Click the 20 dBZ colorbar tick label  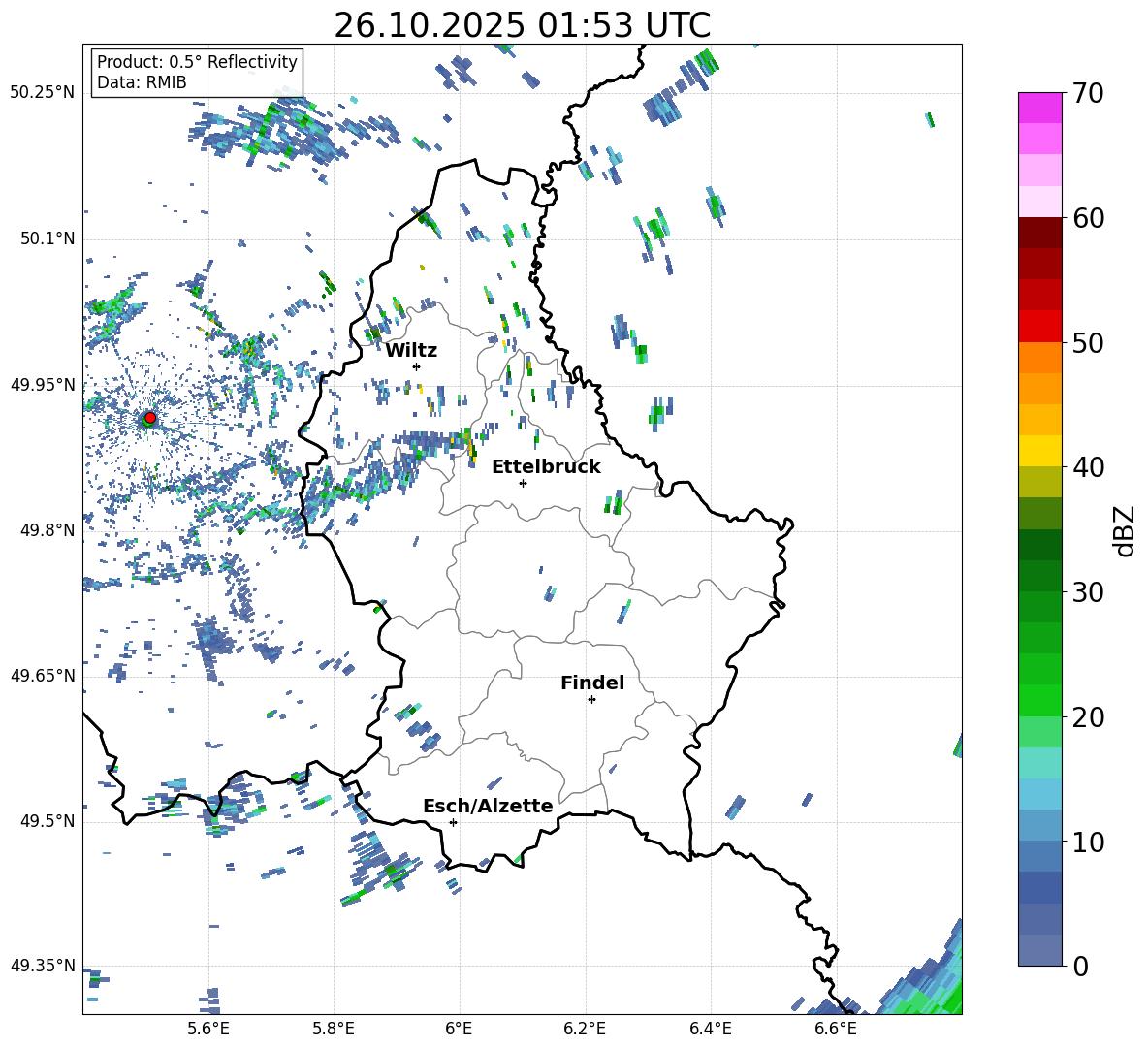click(1088, 717)
